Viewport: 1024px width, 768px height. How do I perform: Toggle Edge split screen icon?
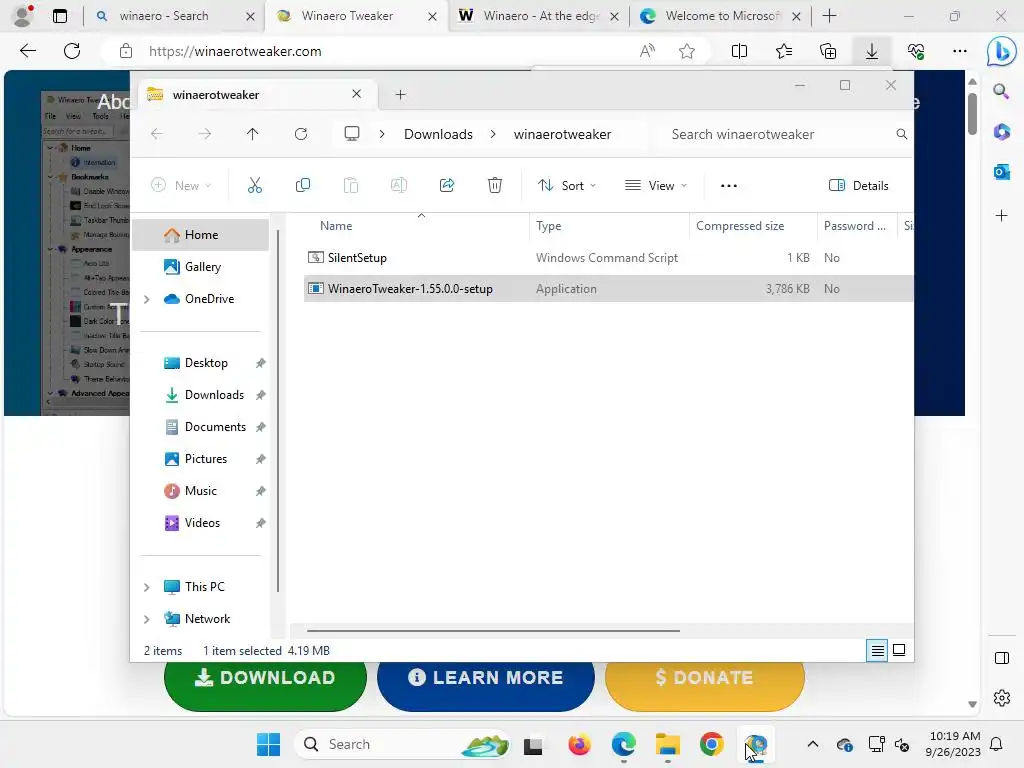click(x=739, y=51)
